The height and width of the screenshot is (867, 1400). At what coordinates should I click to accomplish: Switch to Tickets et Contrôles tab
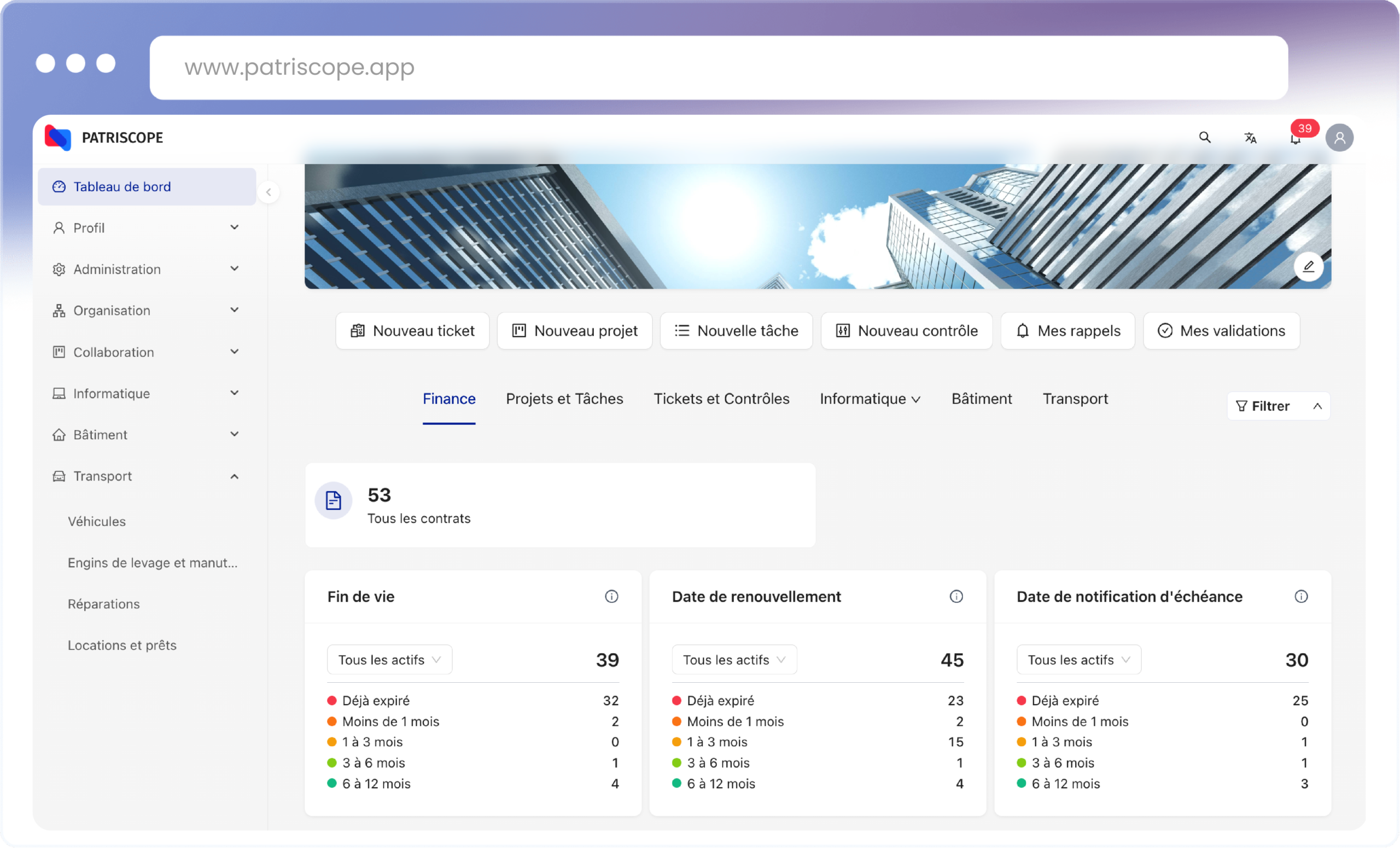(721, 399)
